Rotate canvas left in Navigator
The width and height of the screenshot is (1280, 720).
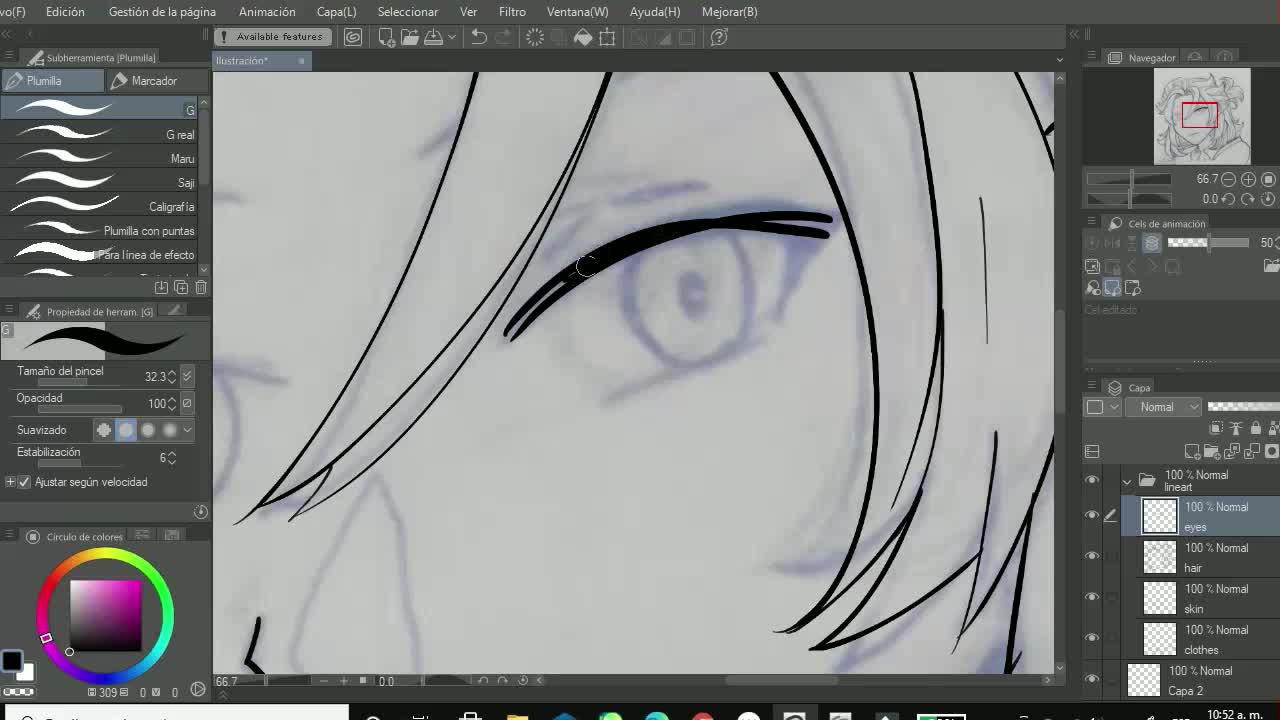[1228, 199]
